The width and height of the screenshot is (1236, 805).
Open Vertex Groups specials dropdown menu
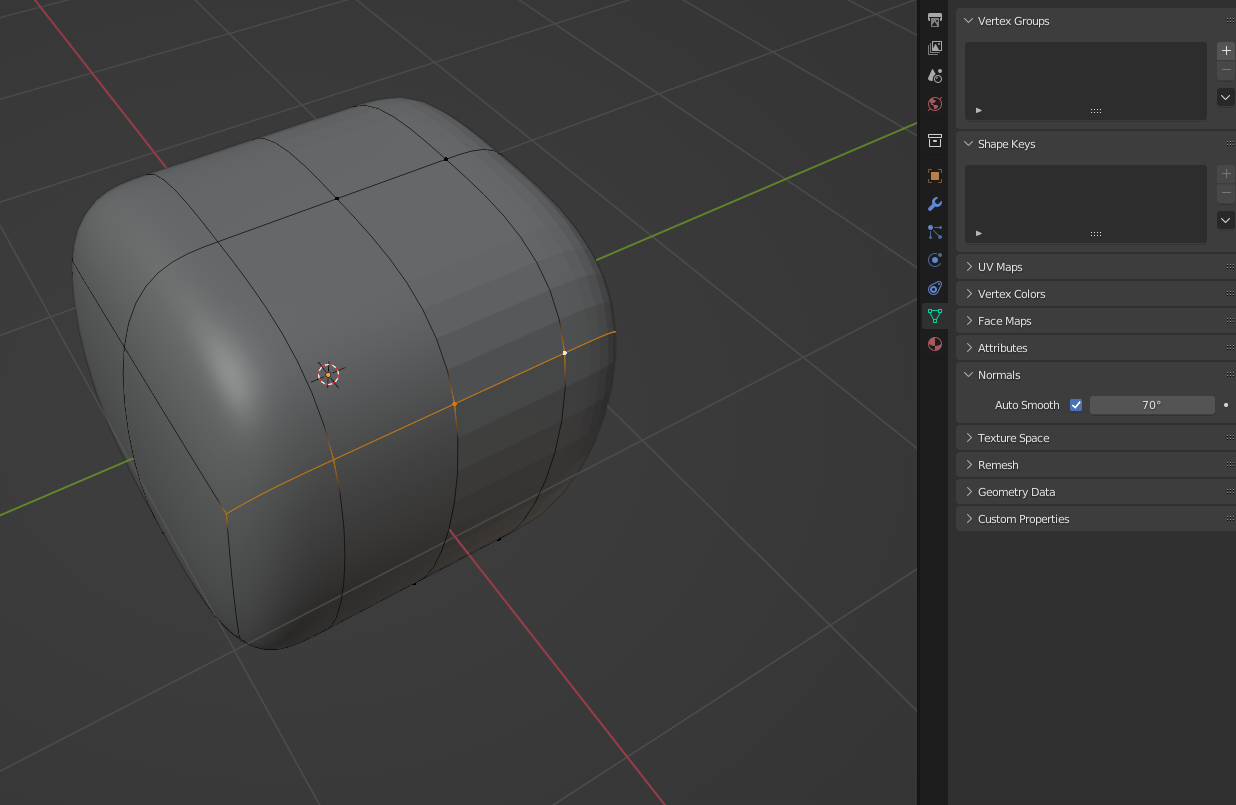point(1225,97)
